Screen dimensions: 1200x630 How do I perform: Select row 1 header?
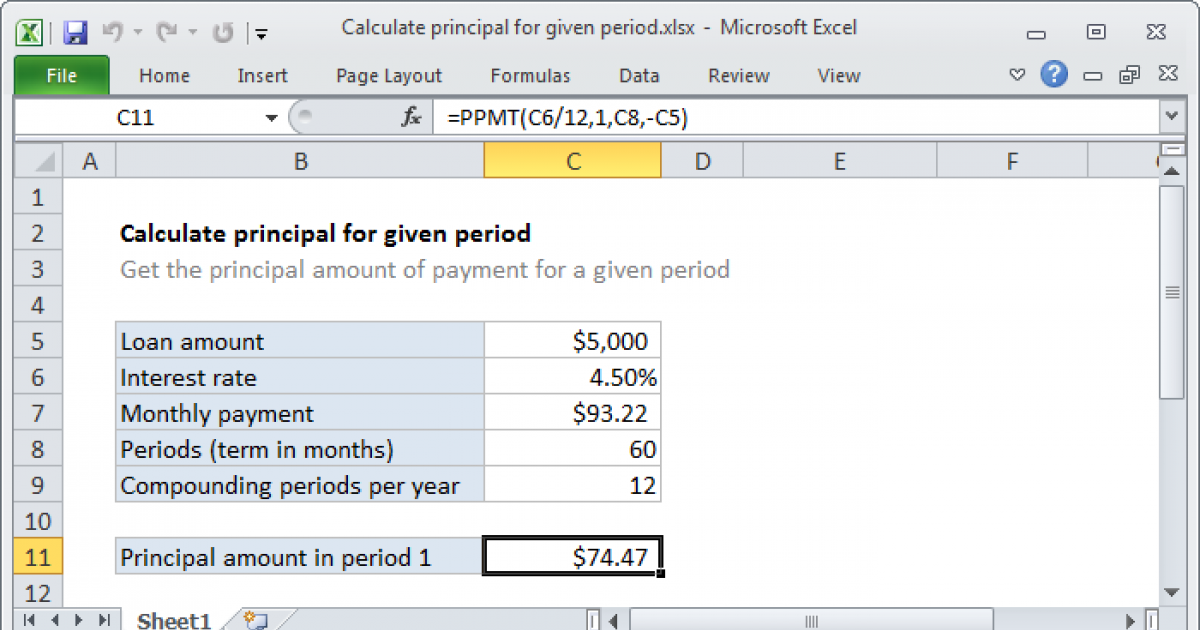tap(39, 197)
